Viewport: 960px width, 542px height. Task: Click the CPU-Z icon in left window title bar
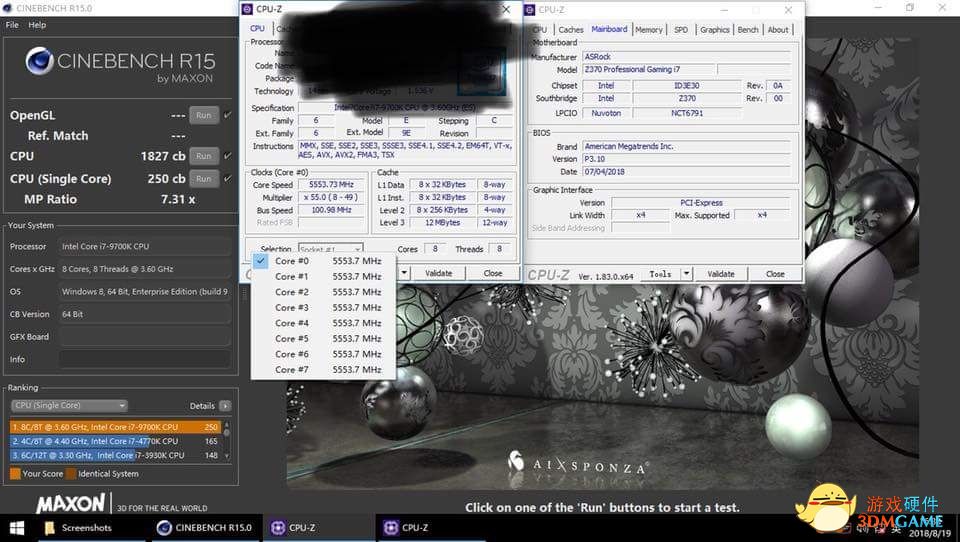click(247, 9)
